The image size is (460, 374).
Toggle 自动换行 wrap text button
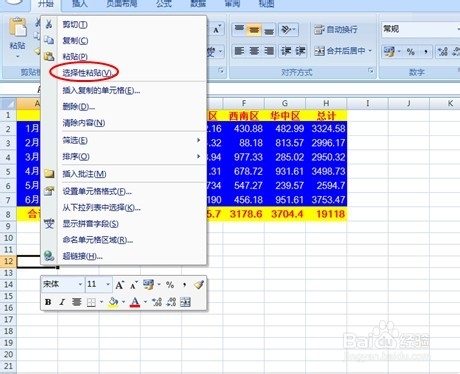pyautogui.click(x=336, y=30)
